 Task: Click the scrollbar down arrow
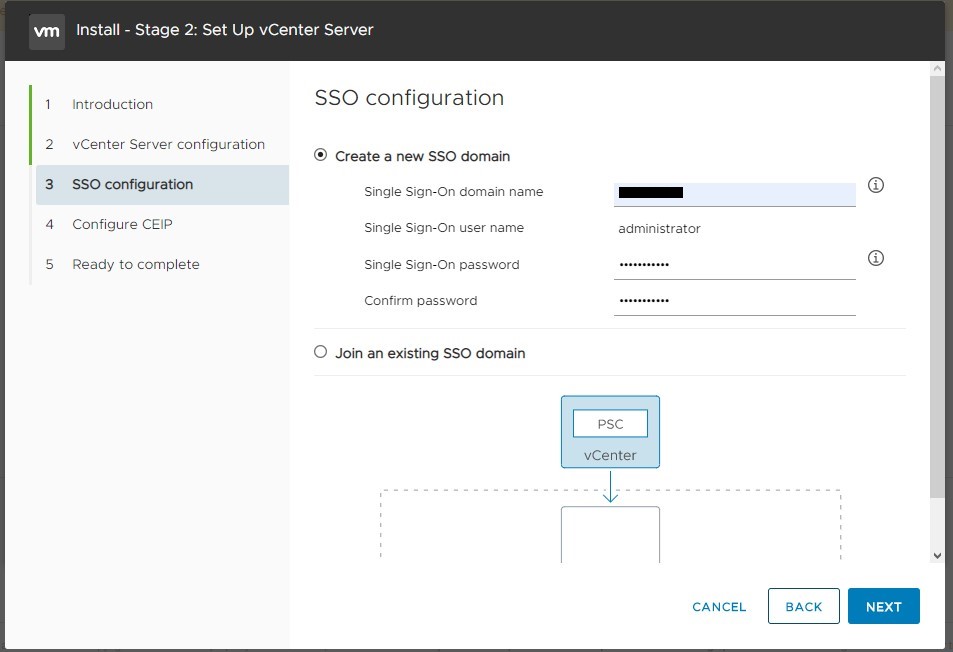937,555
